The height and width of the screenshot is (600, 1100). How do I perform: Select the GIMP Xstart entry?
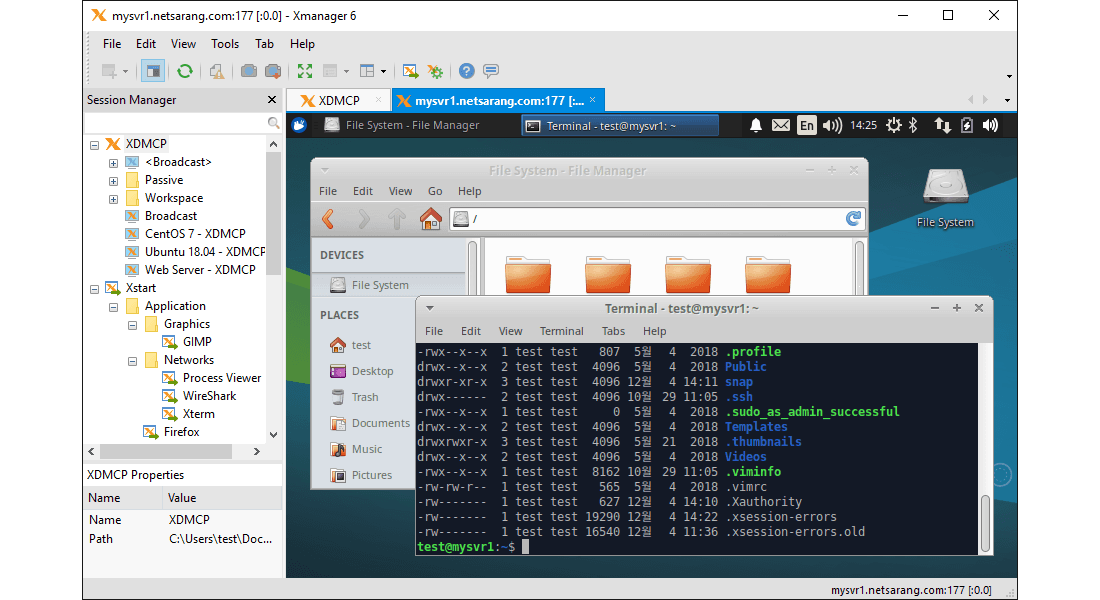[196, 342]
